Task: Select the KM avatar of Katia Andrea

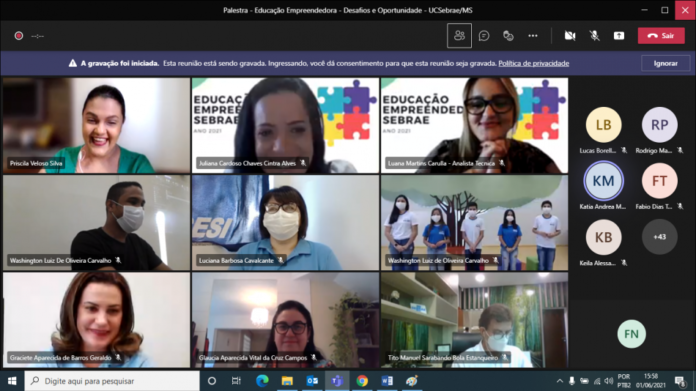Action: pos(603,181)
